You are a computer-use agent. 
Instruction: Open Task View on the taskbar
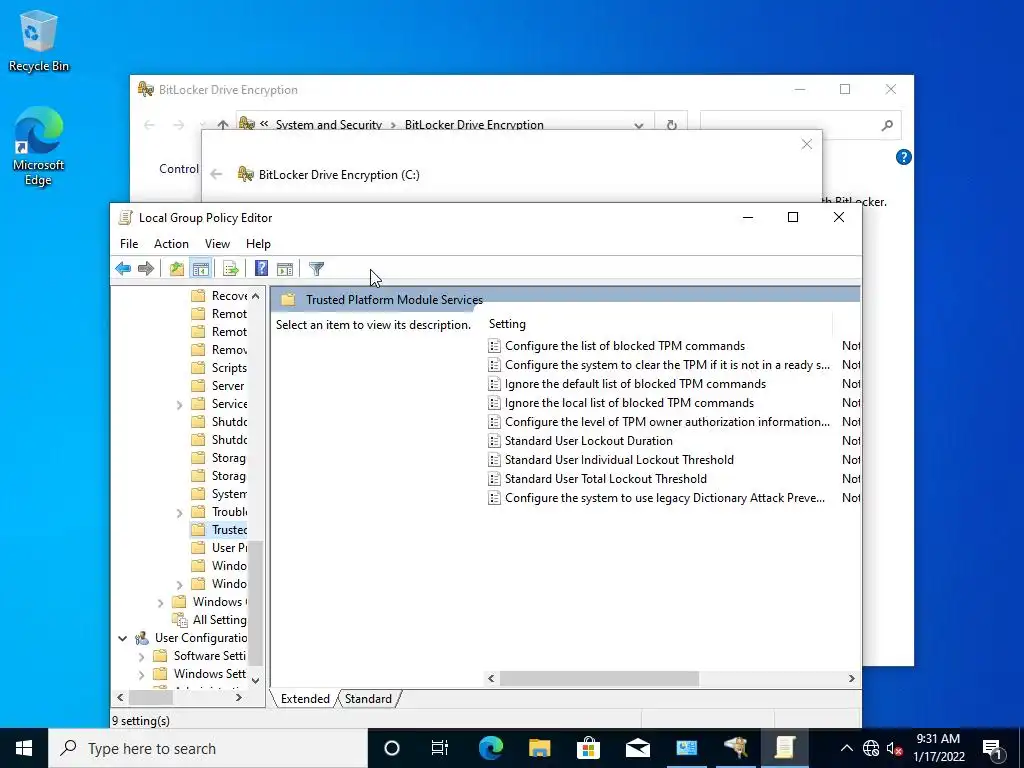coord(440,748)
